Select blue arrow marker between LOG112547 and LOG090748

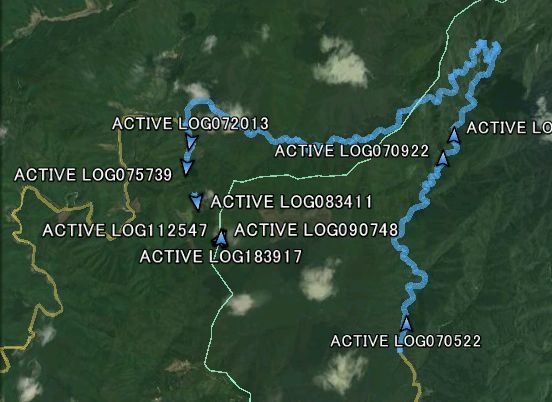click(x=220, y=238)
